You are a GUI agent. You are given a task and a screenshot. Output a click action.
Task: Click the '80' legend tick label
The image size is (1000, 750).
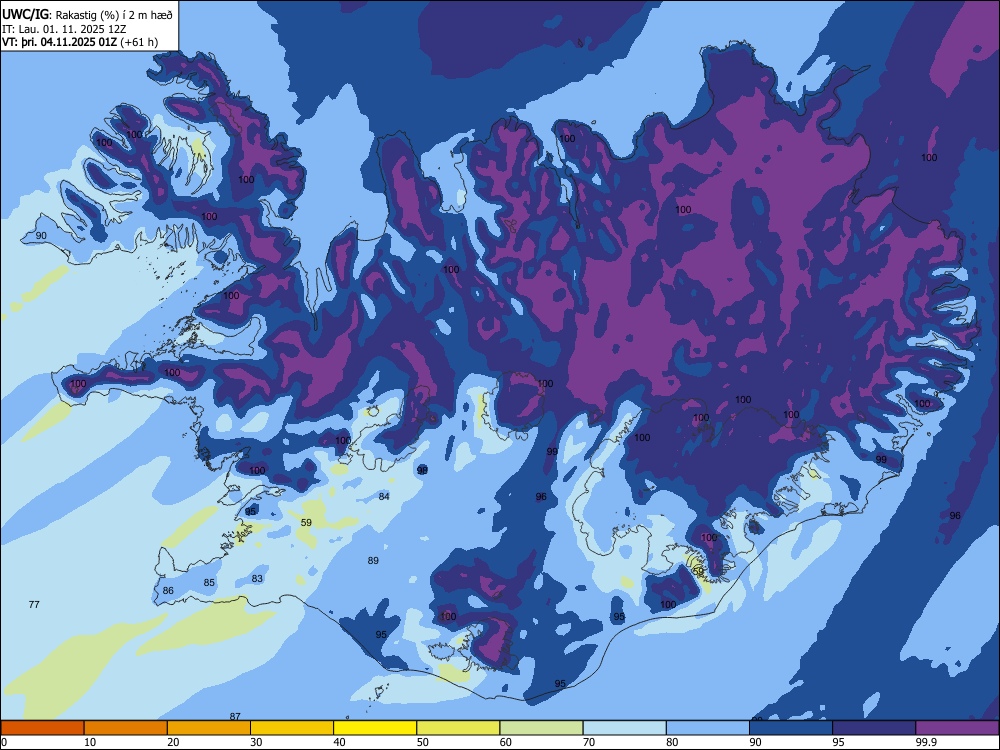[x=672, y=742]
